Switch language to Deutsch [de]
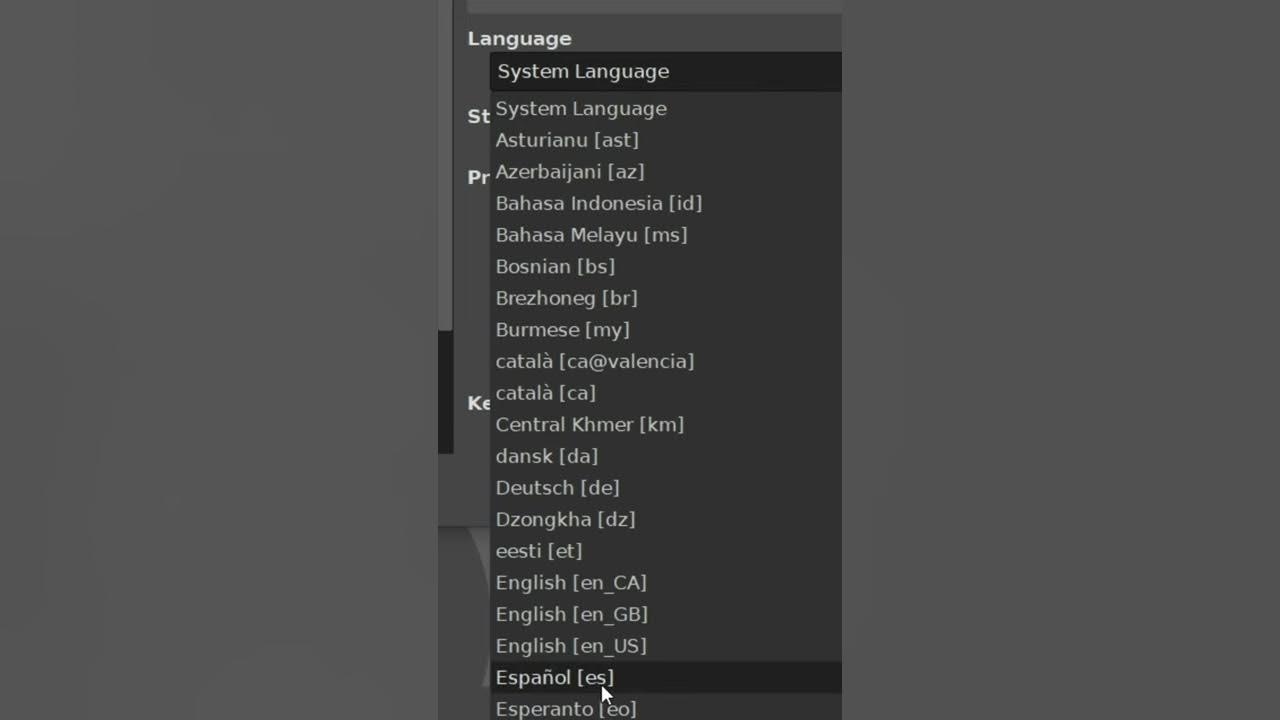This screenshot has width=1280, height=720. pos(557,488)
